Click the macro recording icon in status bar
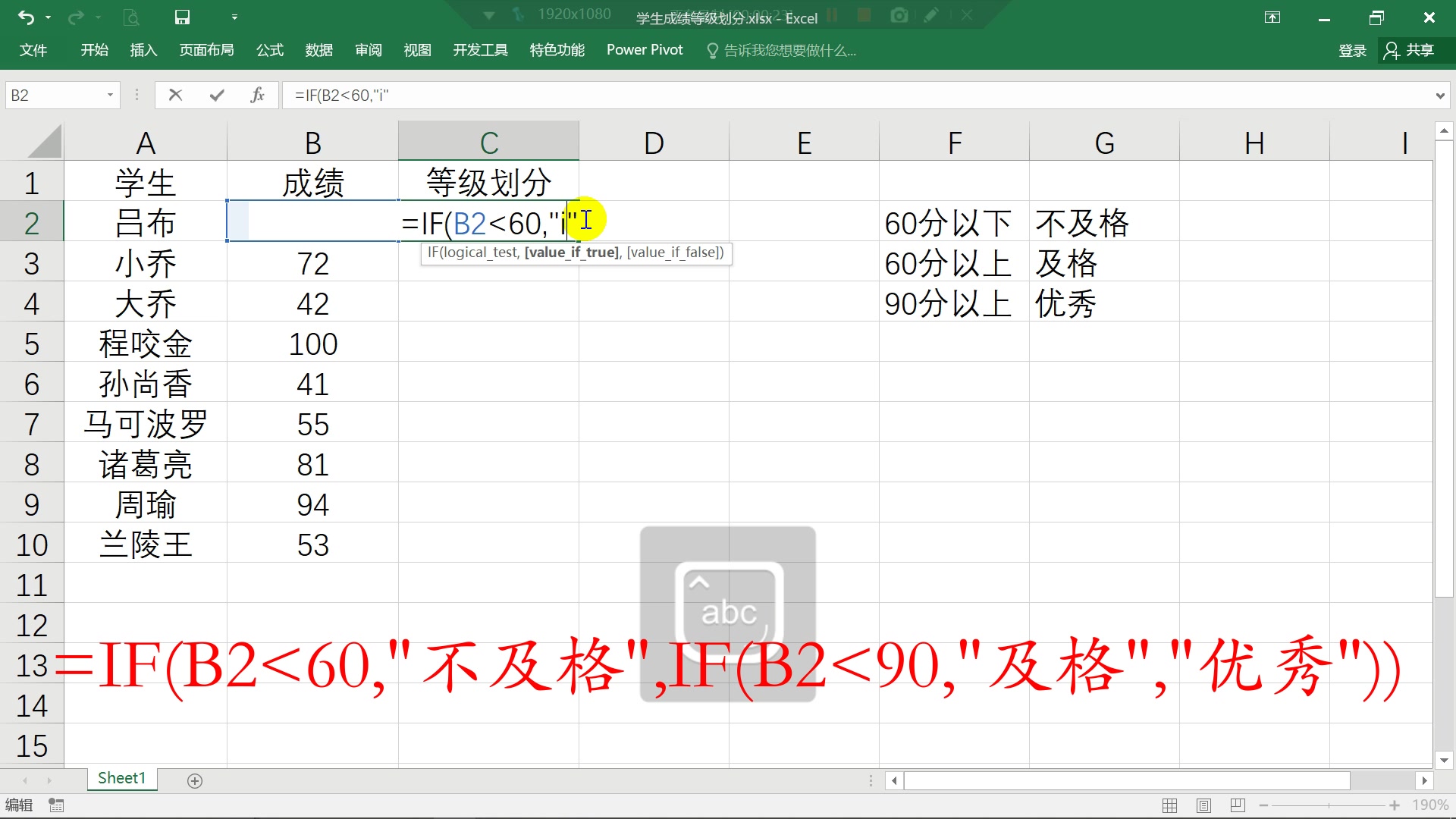This screenshot has width=1456, height=819. (x=56, y=805)
